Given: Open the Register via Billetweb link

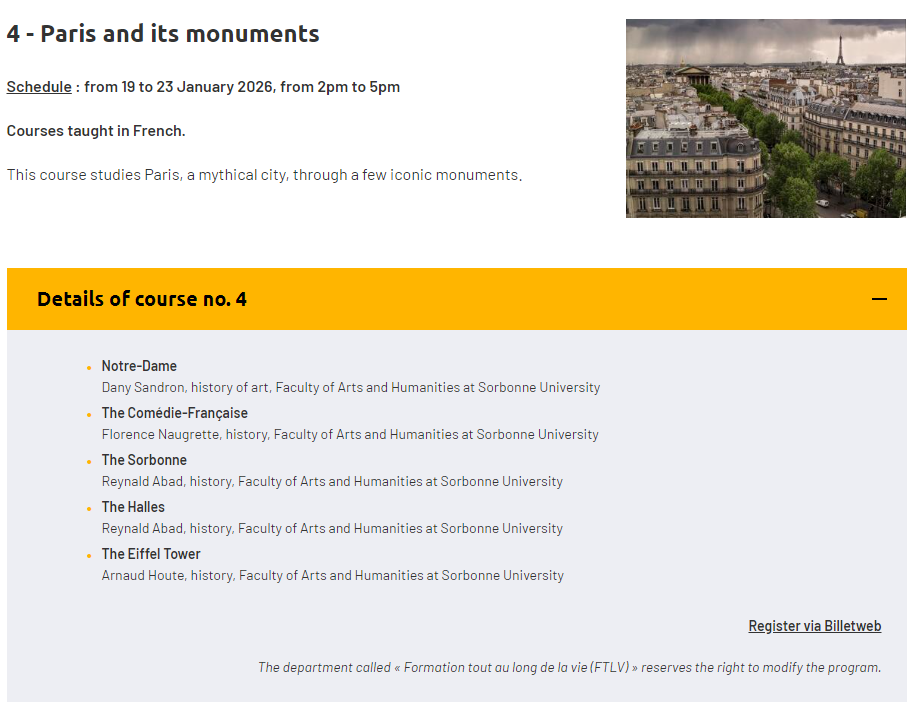Looking at the screenshot, I should [x=814, y=626].
